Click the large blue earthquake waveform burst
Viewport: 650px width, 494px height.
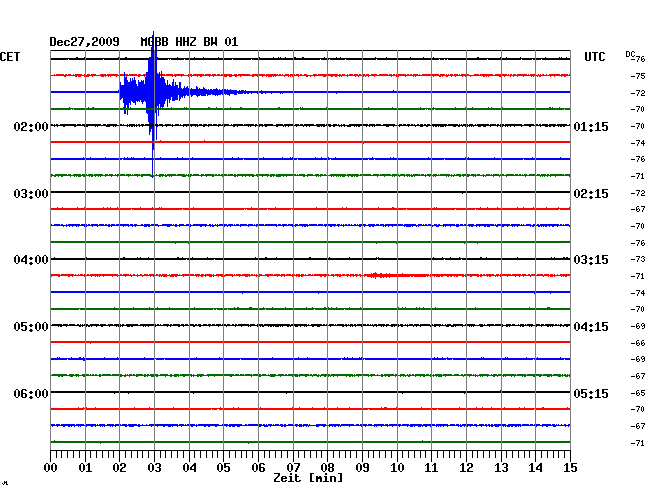[153, 92]
